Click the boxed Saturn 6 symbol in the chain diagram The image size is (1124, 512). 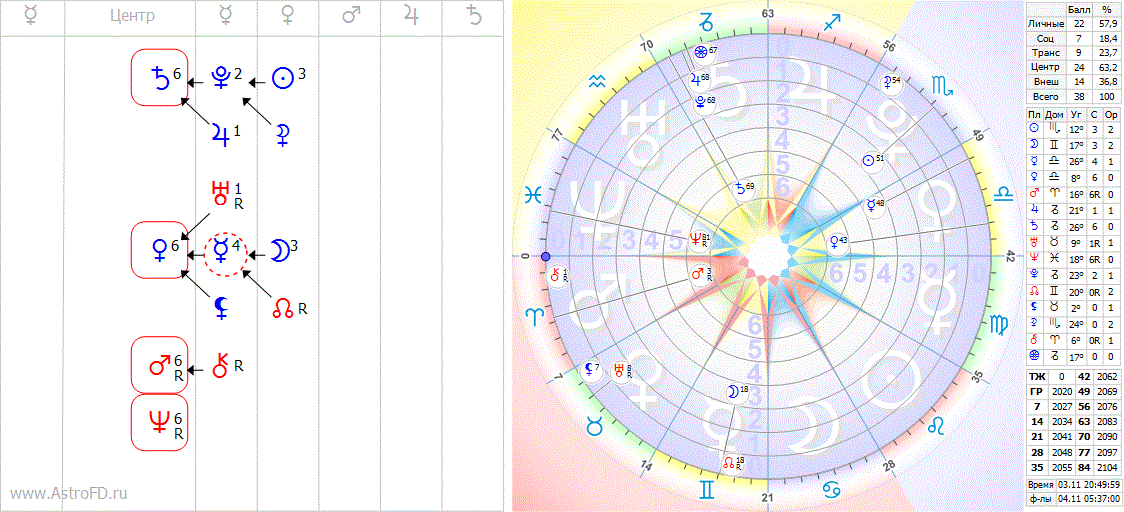point(159,77)
